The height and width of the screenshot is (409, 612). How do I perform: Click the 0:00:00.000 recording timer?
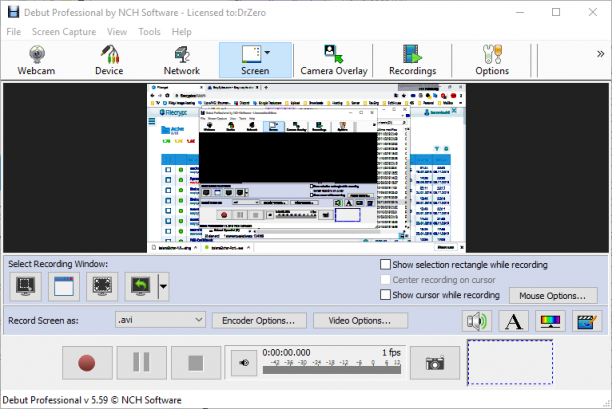point(286,352)
